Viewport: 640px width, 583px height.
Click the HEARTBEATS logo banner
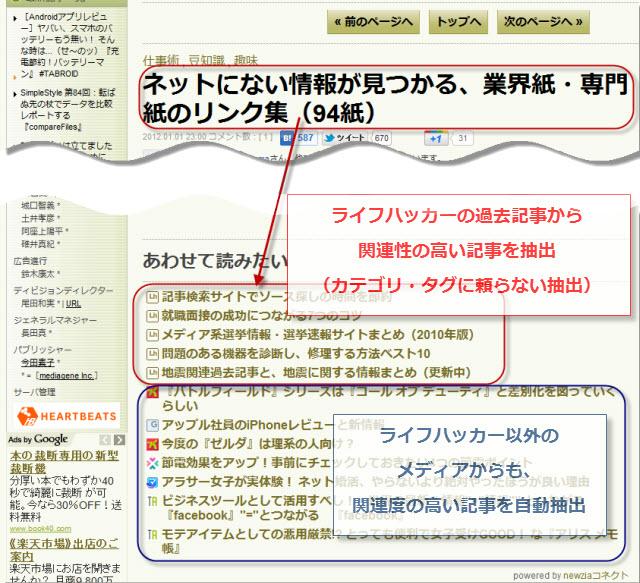point(67,416)
